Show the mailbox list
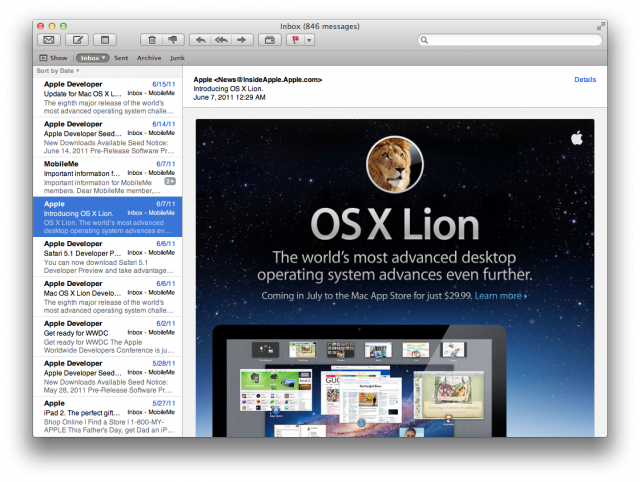The image size is (640, 482). (53, 58)
